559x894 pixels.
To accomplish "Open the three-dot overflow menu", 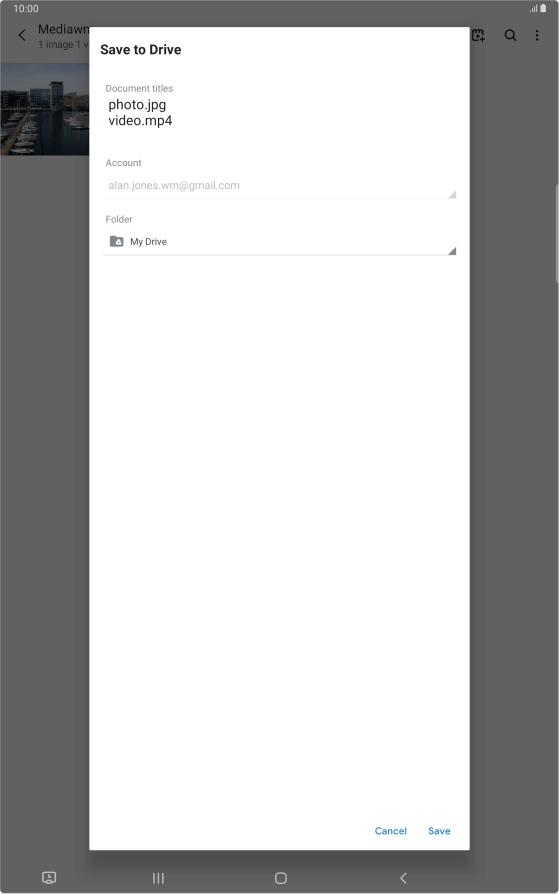I will (x=537, y=35).
